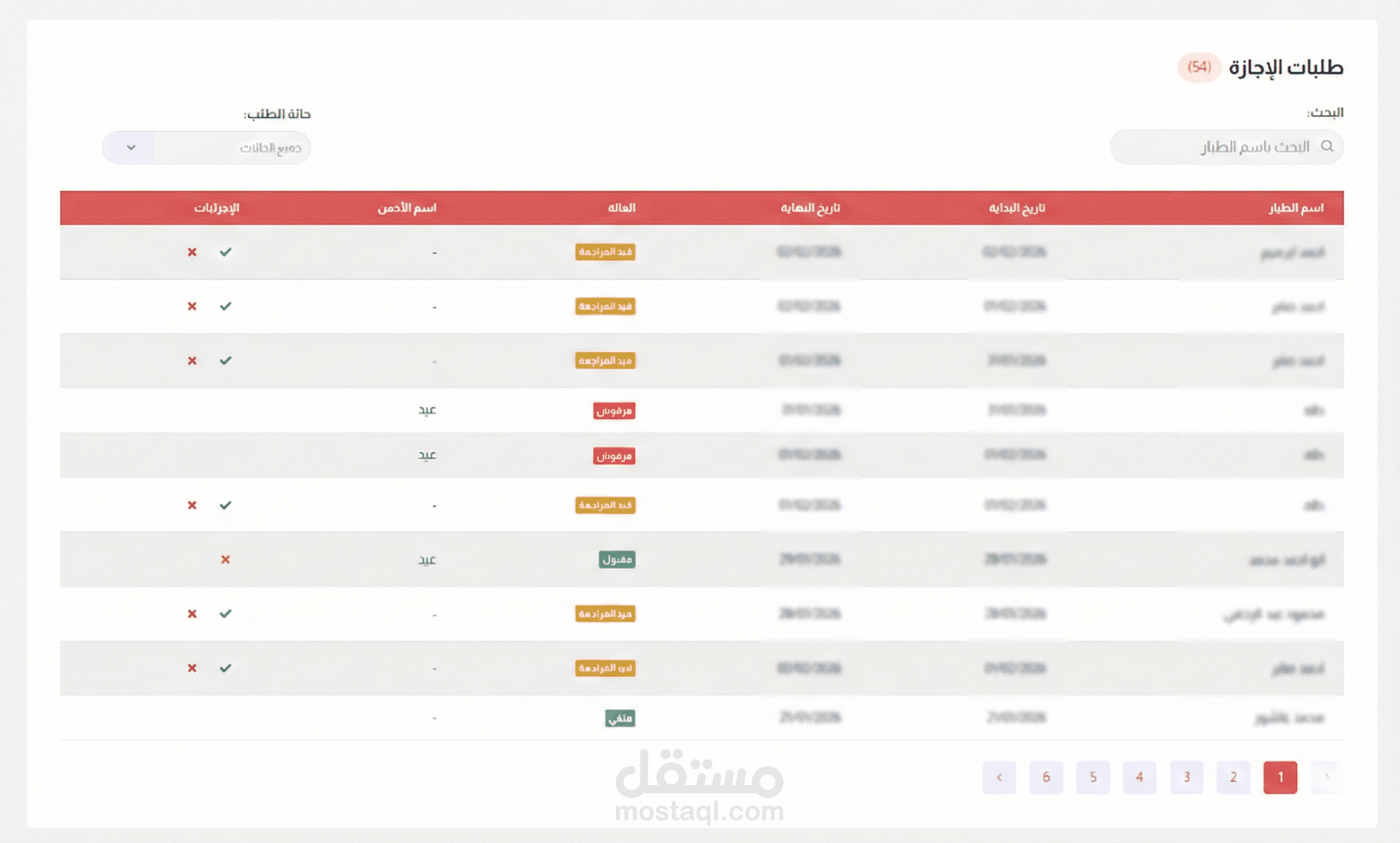Screen dimensions: 1400x843
Task: Click red X in third table row
Action: [x=192, y=361]
